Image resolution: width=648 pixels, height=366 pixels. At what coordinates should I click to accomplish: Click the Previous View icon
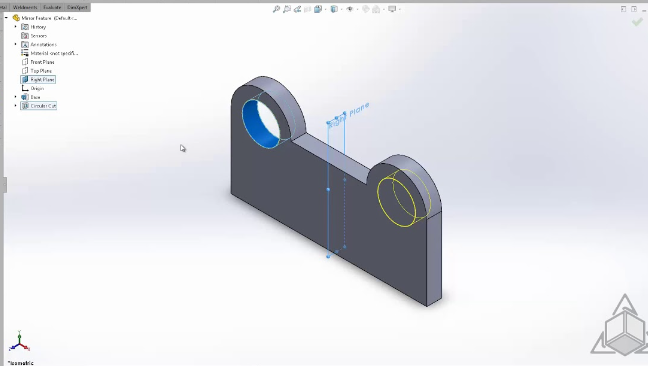297,9
